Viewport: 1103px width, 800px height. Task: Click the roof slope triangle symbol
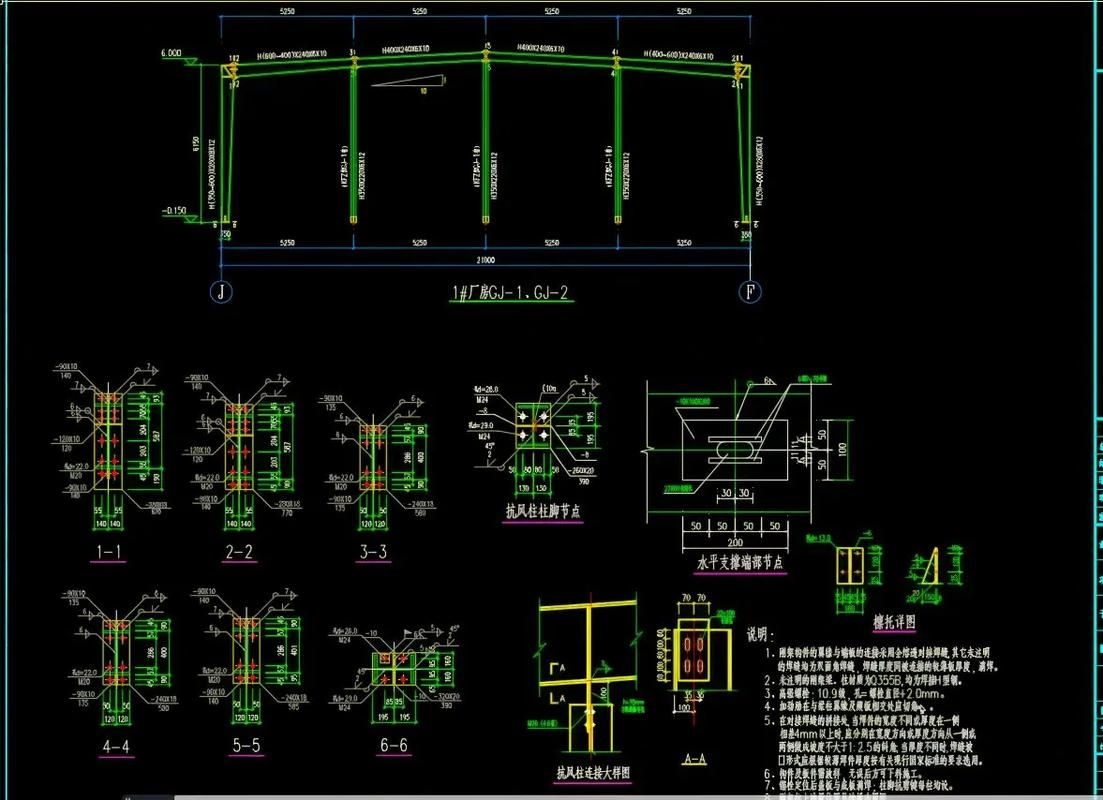(410, 82)
